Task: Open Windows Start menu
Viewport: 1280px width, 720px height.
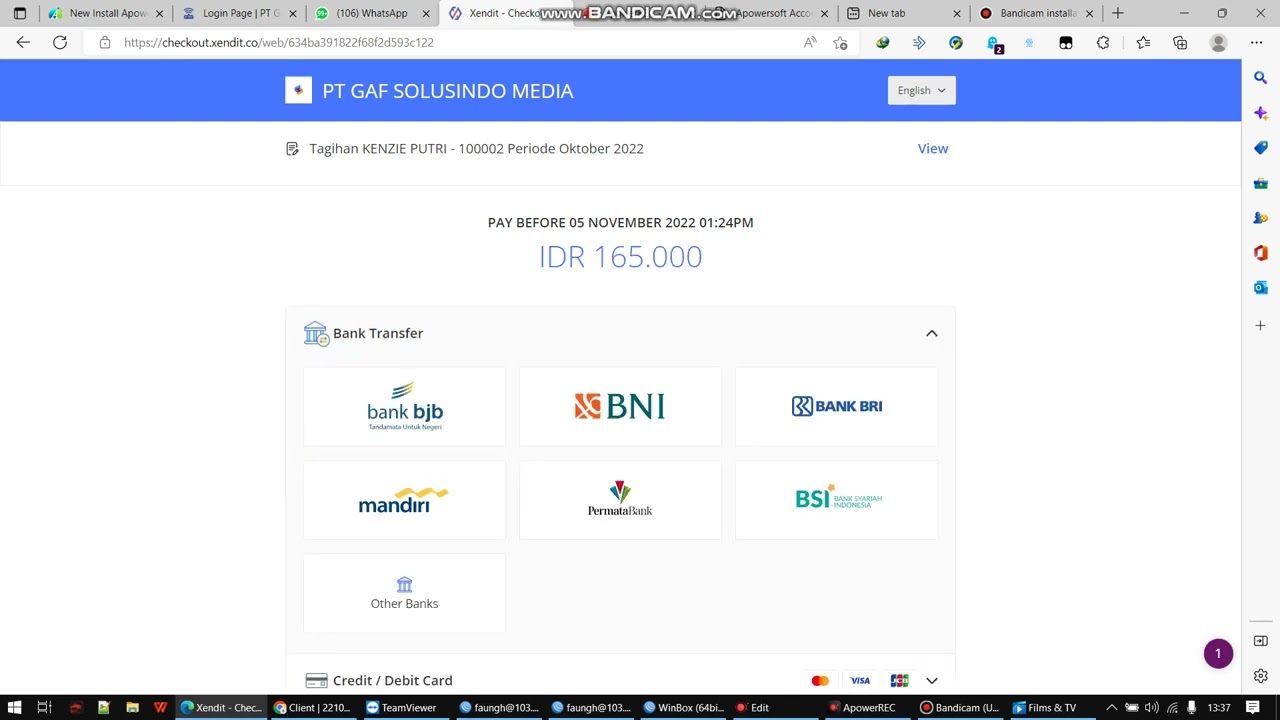Action: [x=14, y=707]
